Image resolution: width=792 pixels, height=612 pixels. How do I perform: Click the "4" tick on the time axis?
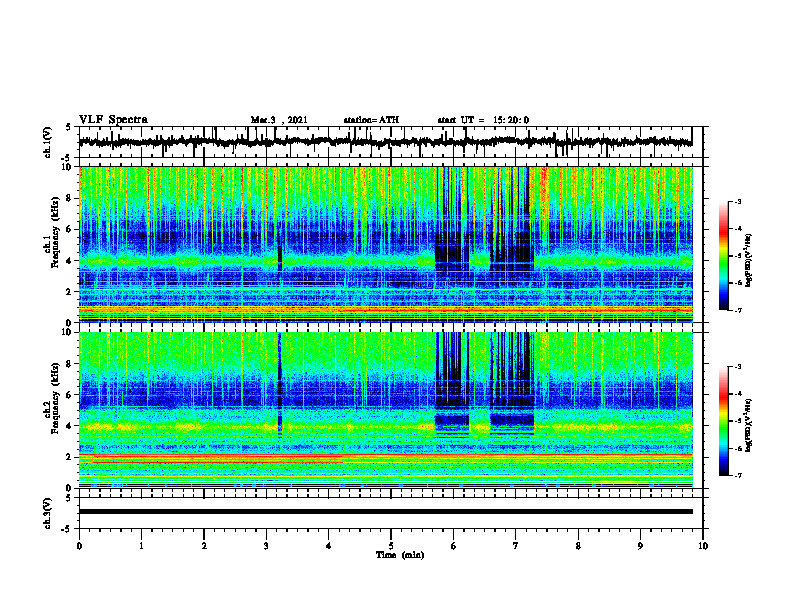click(329, 546)
